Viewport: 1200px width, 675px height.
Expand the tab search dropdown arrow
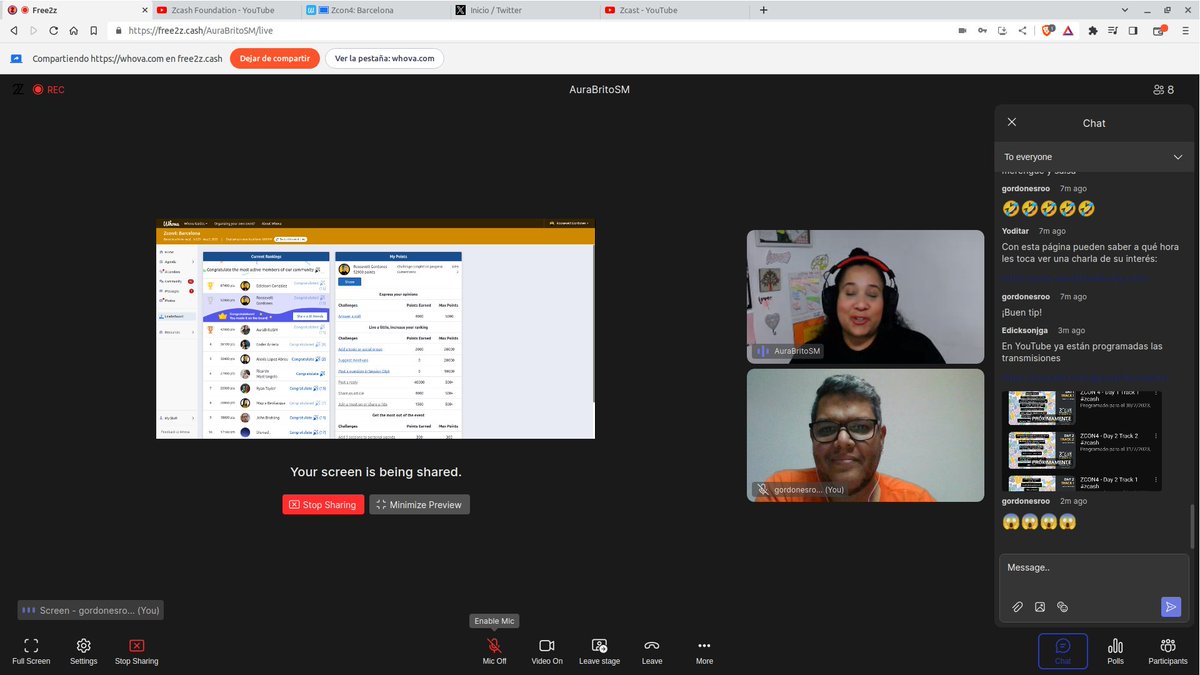point(1124,10)
